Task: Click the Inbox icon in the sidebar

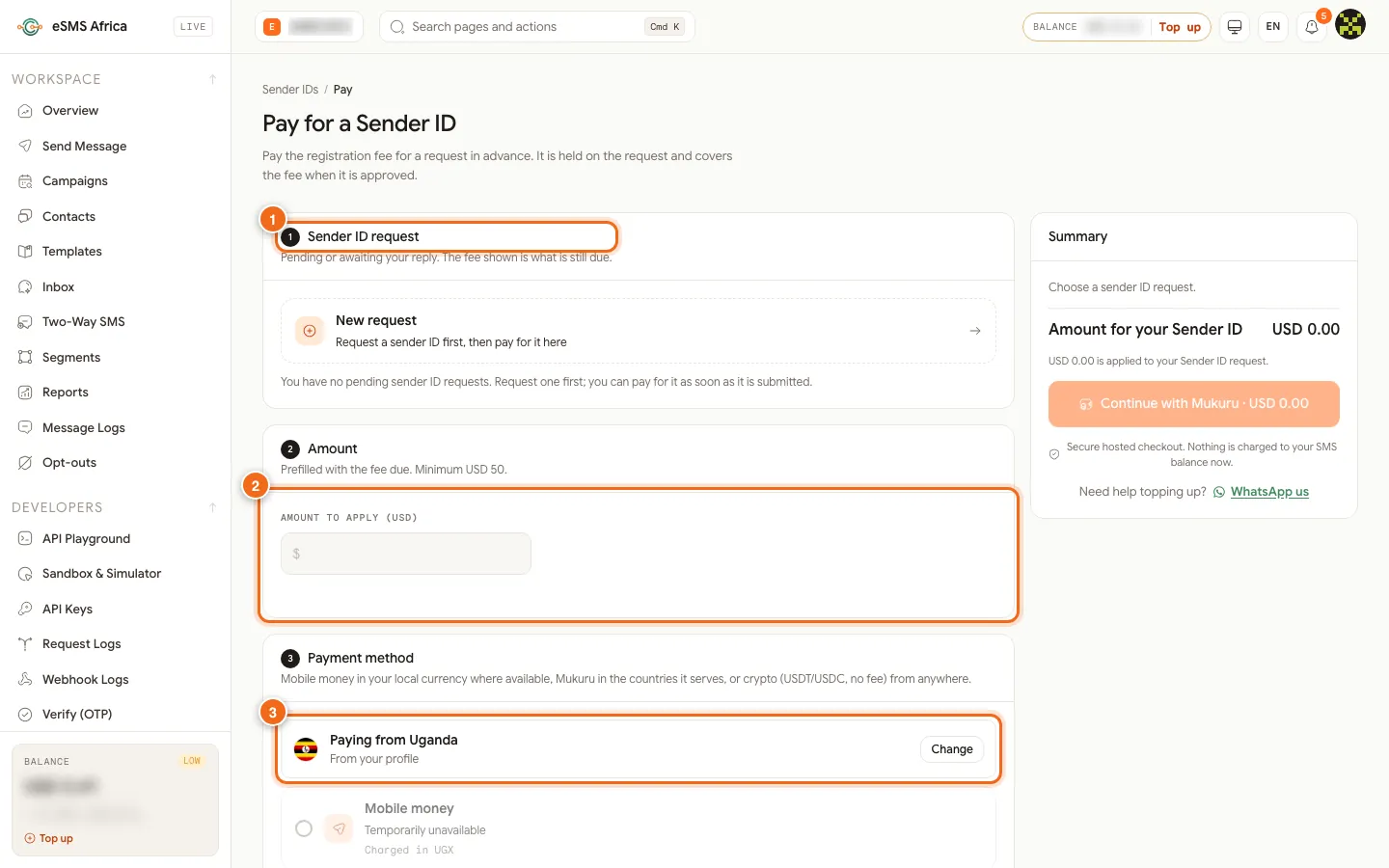Action: click(25, 286)
